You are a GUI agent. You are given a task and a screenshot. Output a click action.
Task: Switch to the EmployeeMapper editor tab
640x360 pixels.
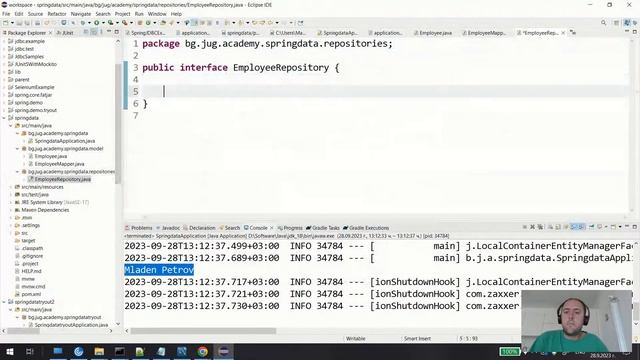pos(484,33)
